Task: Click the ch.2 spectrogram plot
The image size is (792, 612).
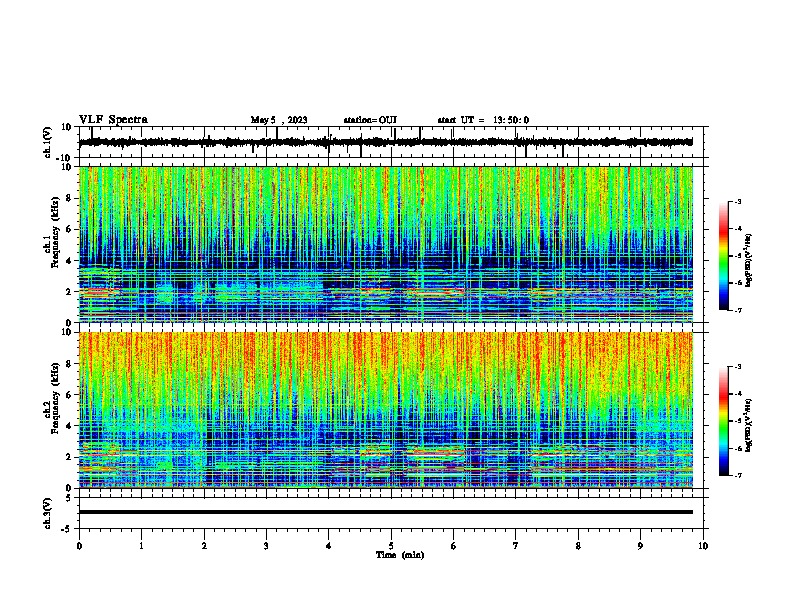Action: [386, 410]
